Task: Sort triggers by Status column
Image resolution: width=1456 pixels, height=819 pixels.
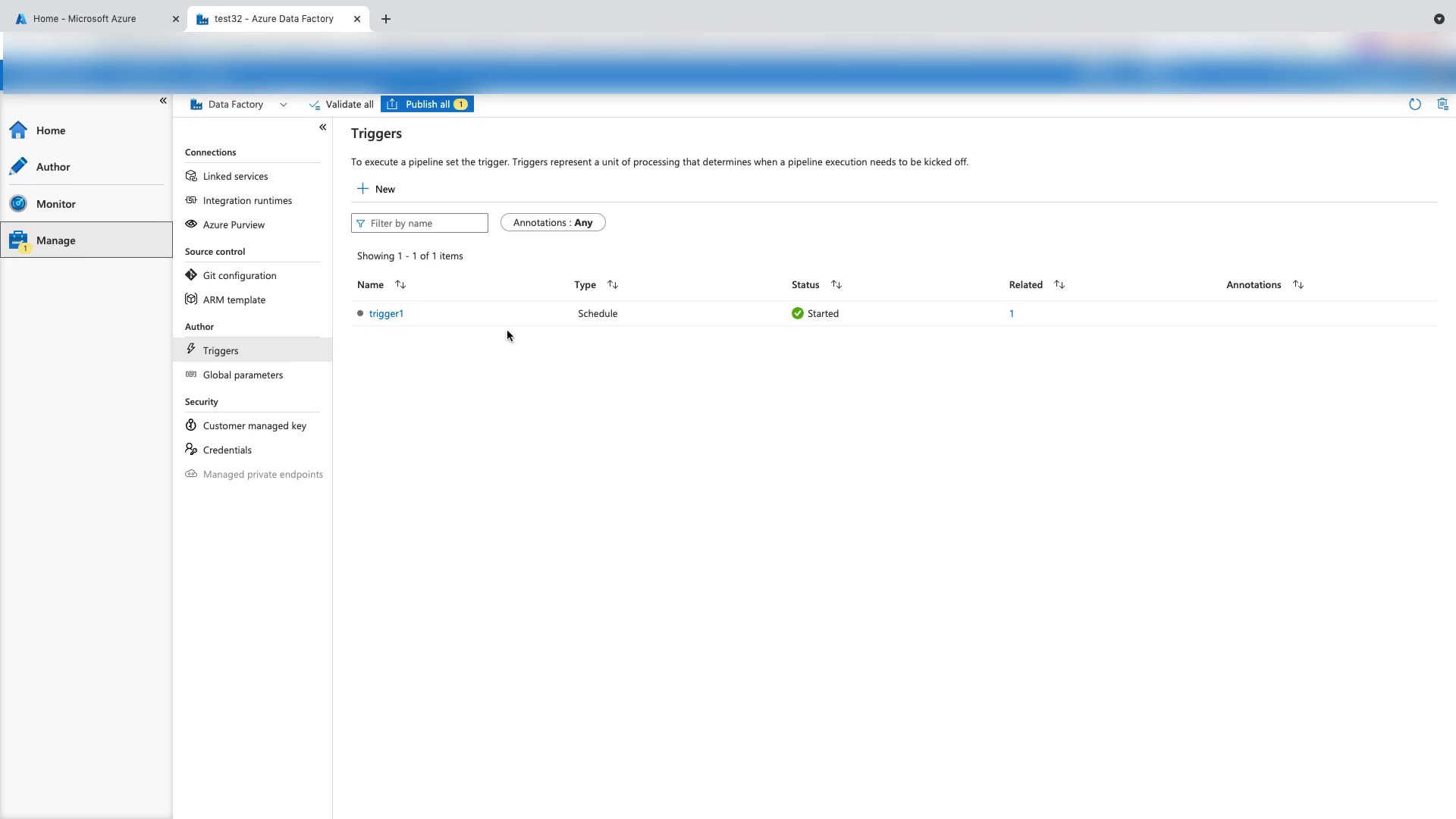Action: 836,285
